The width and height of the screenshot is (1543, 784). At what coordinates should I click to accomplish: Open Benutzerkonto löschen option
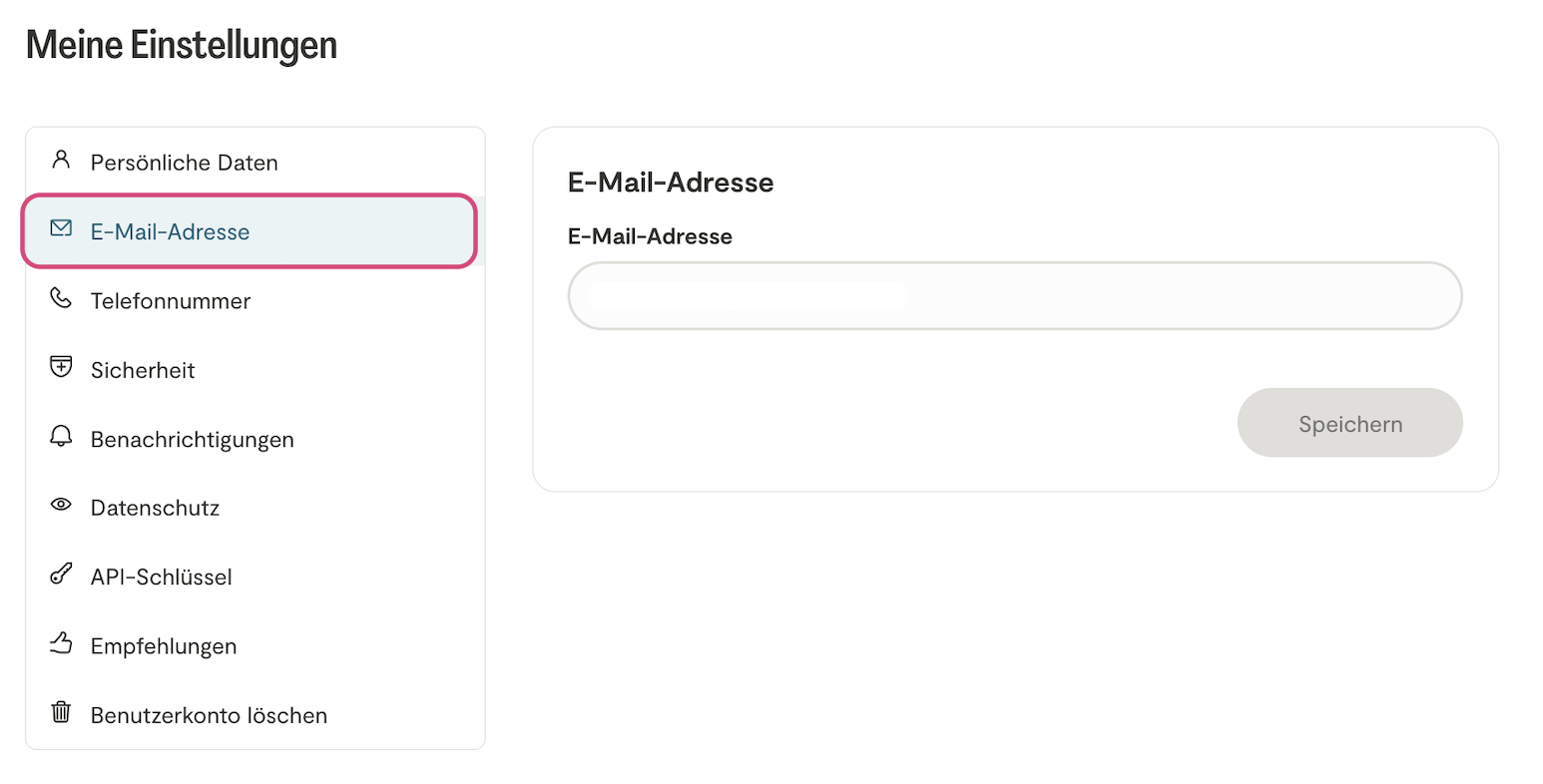(209, 716)
